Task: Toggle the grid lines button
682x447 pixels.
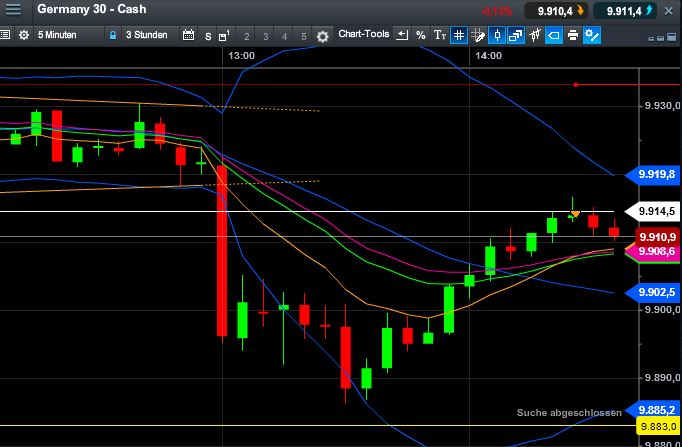Action: pyautogui.click(x=458, y=35)
